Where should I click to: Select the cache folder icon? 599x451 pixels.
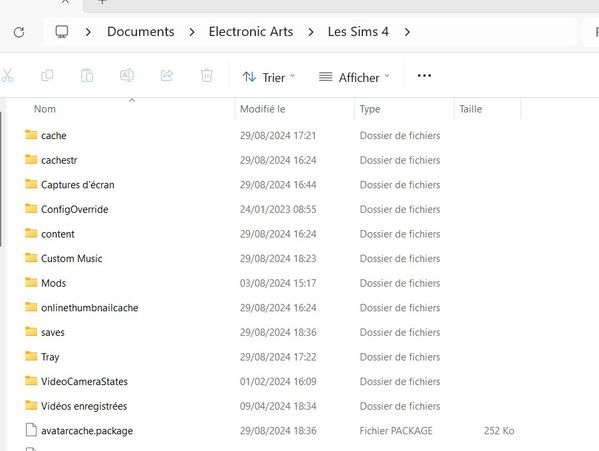(x=31, y=135)
